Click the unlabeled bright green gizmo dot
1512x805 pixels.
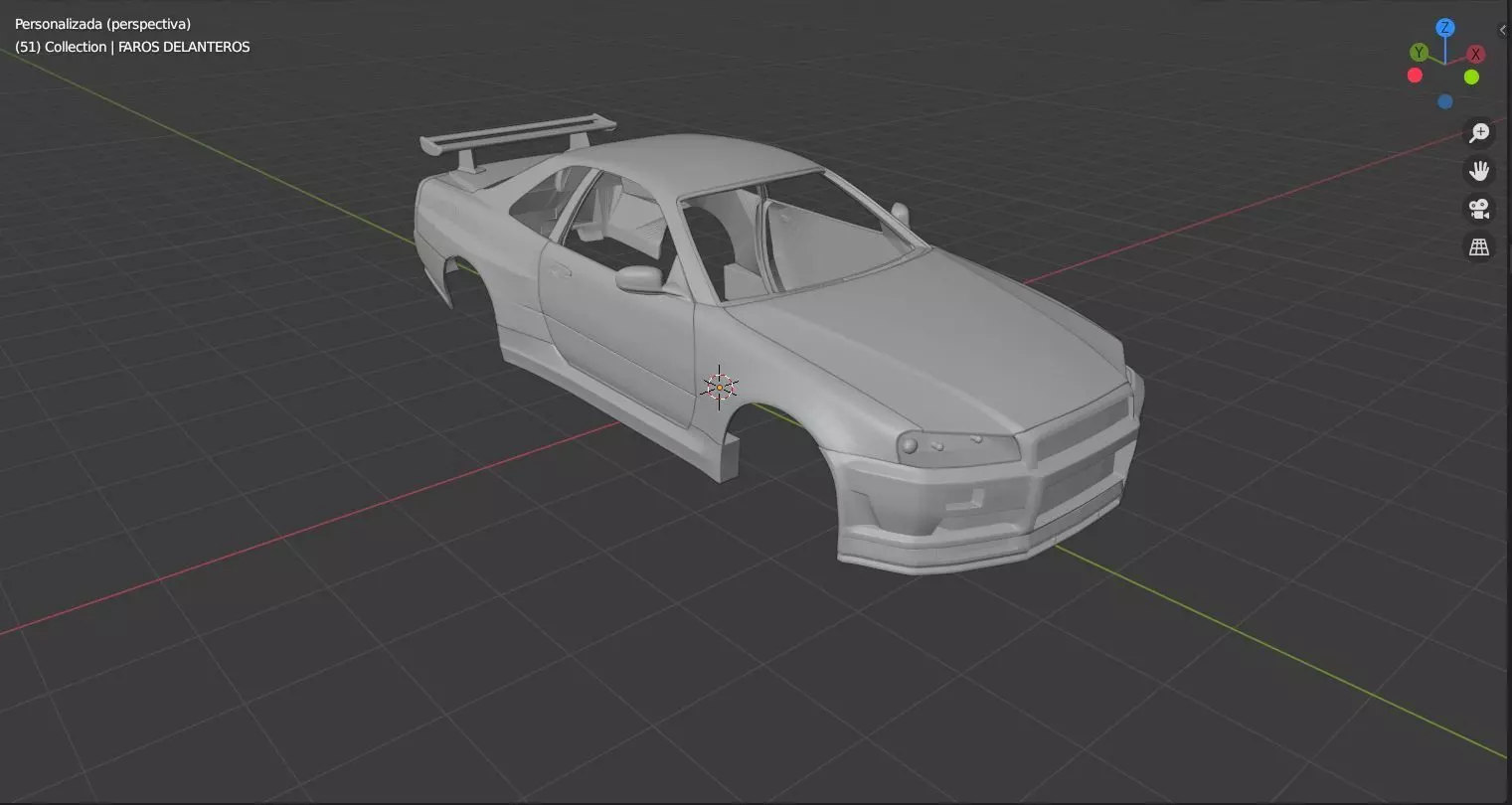pyautogui.click(x=1471, y=78)
